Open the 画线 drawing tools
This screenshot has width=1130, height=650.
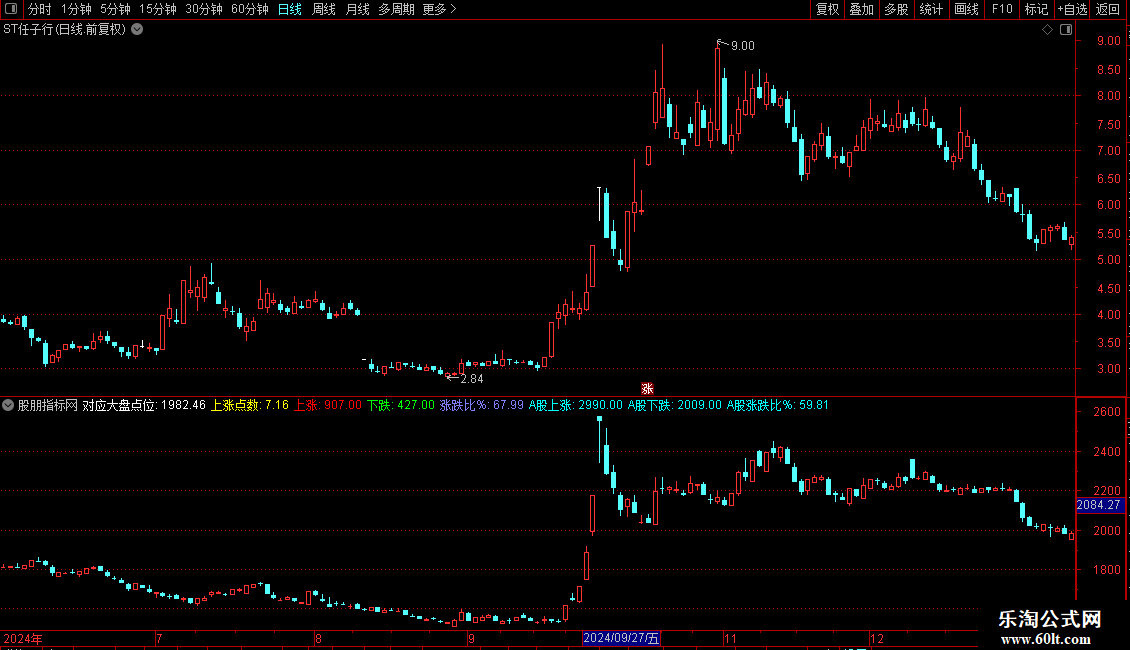point(966,9)
